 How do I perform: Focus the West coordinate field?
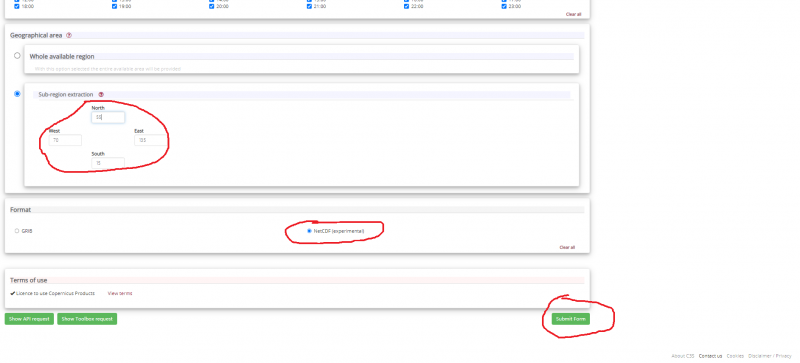pos(65,140)
